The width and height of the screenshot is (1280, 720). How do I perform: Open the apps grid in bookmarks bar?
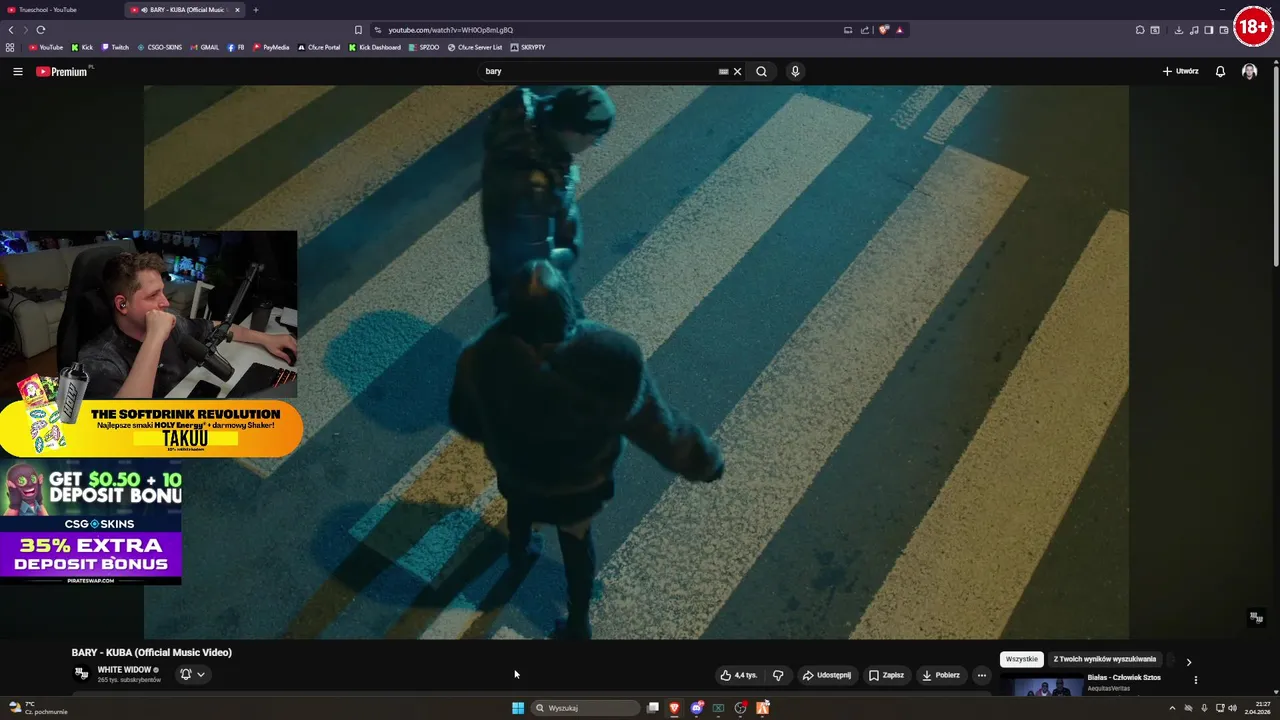point(10,47)
